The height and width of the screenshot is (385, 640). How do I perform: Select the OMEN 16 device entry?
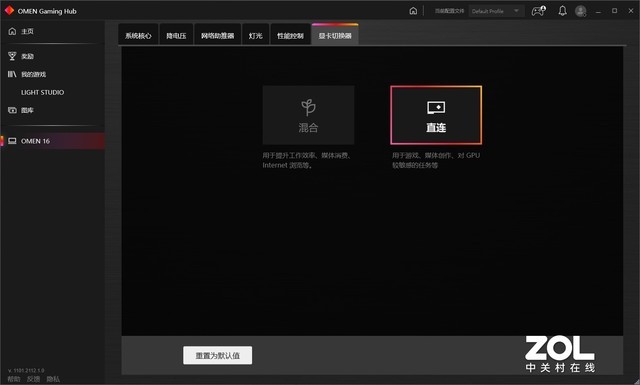point(53,141)
